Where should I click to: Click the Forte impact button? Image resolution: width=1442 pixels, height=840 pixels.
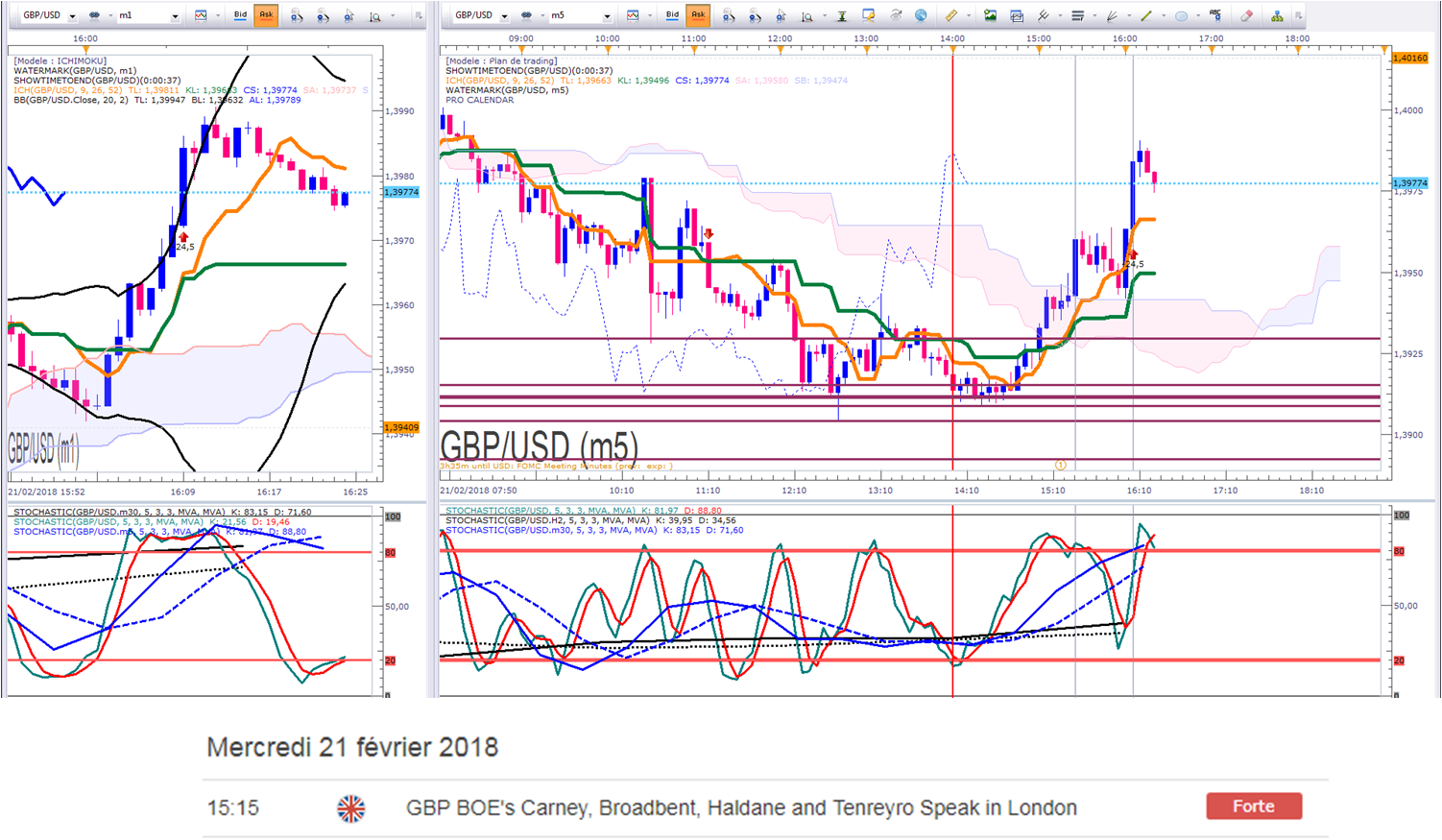click(x=1254, y=806)
